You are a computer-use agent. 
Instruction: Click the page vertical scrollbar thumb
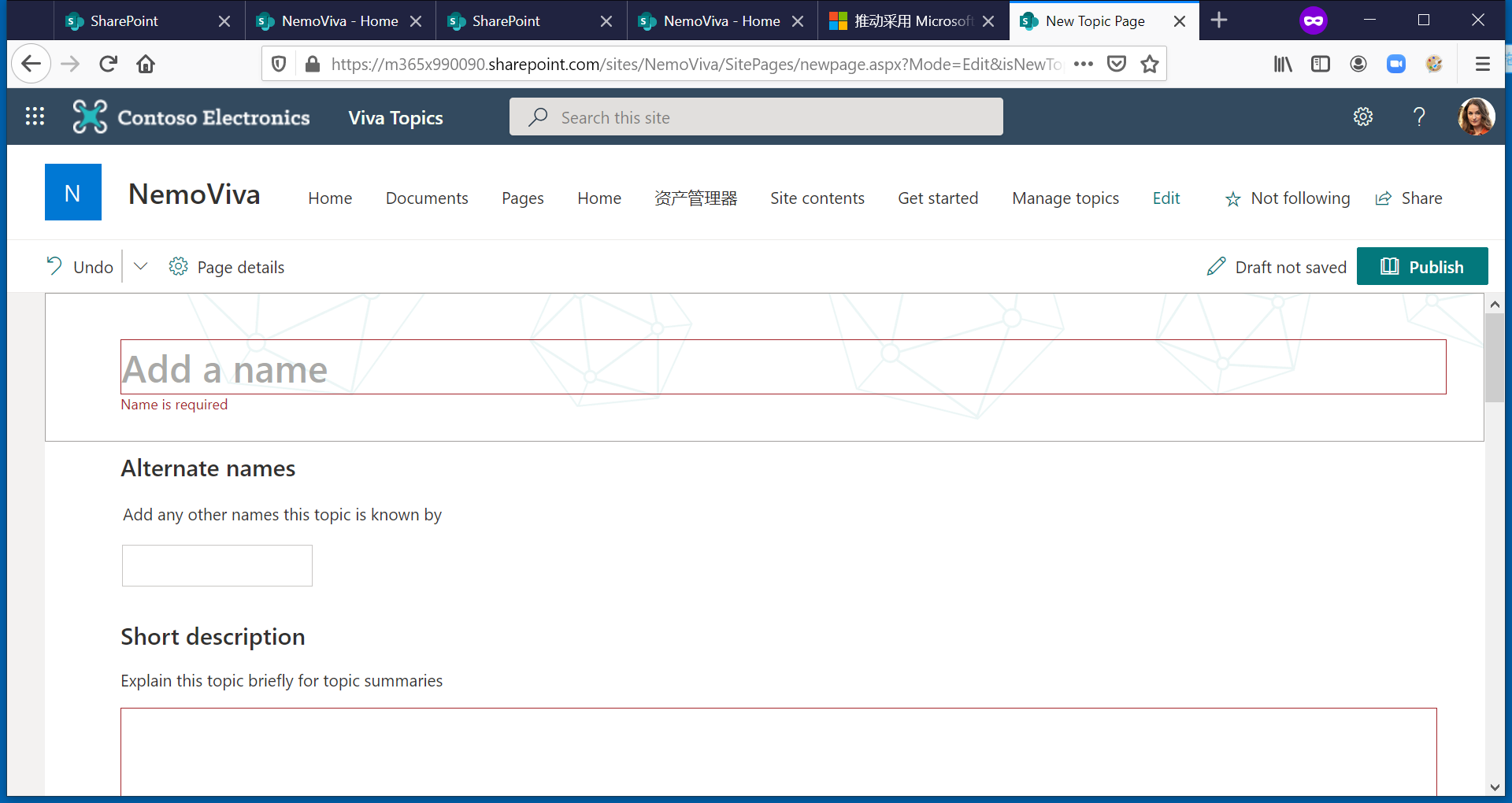(1495, 357)
